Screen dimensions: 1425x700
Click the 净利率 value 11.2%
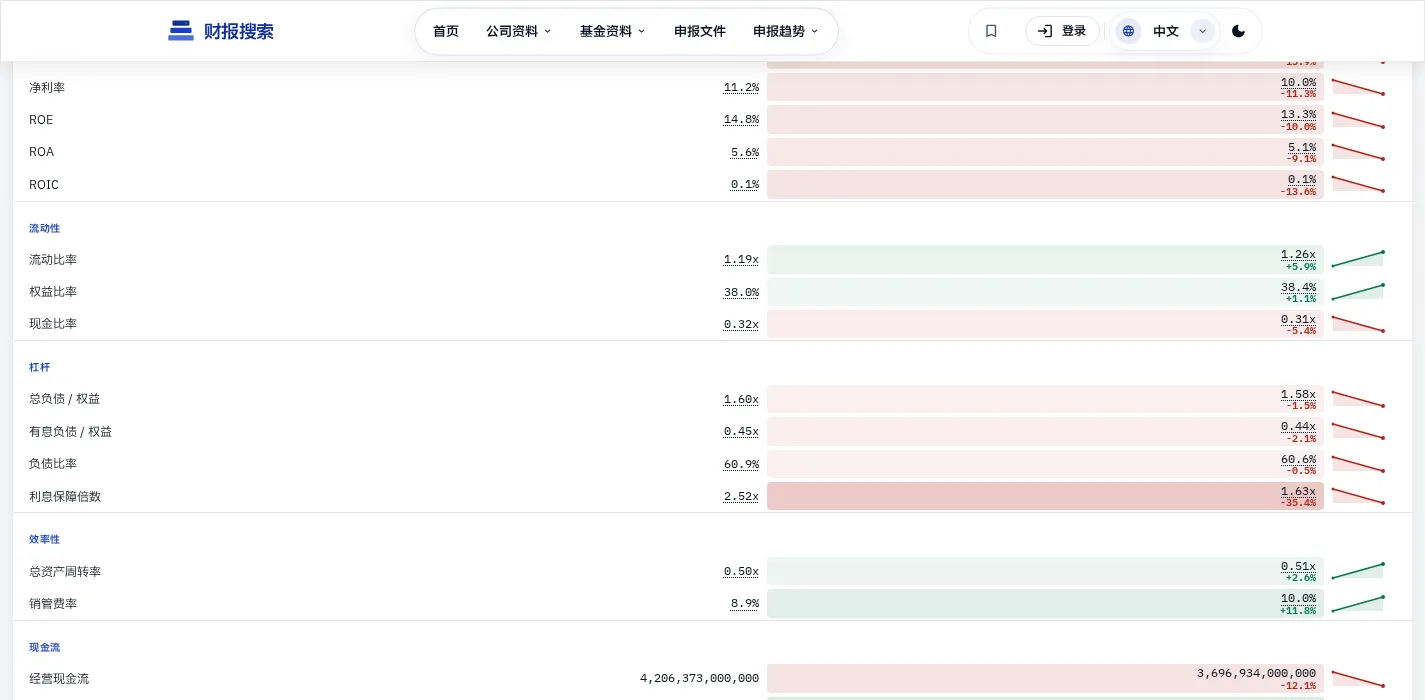coord(741,88)
